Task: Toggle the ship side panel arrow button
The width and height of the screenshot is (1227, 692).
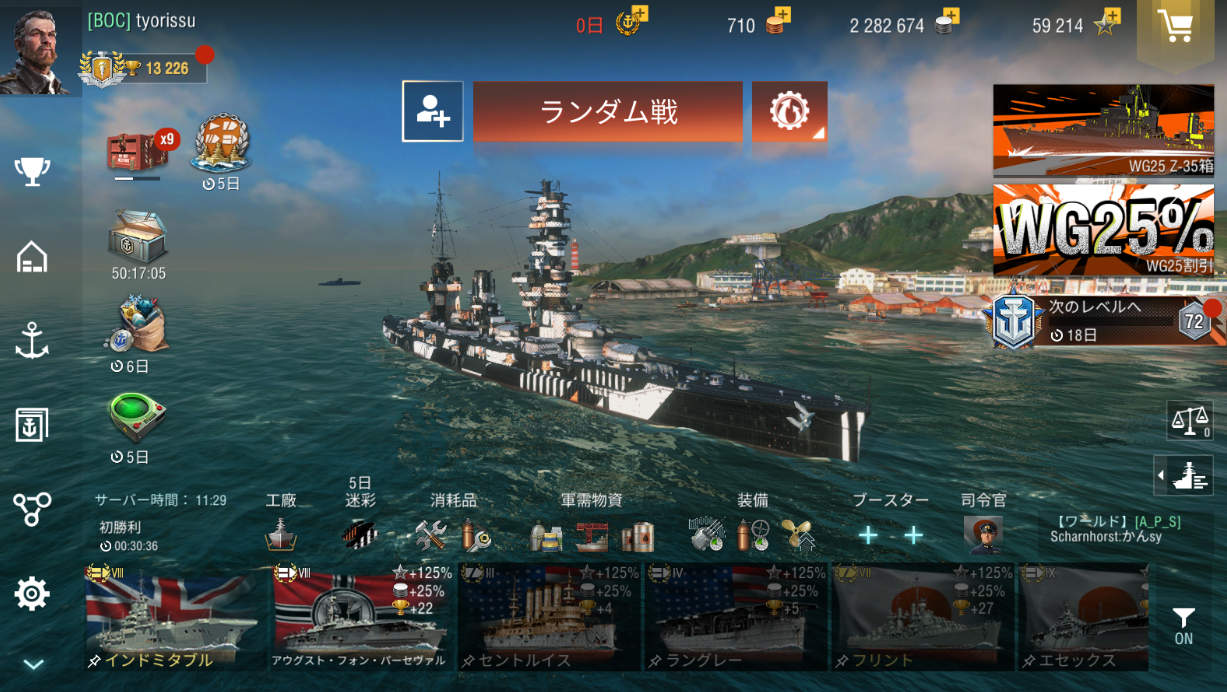Action: tap(1184, 475)
